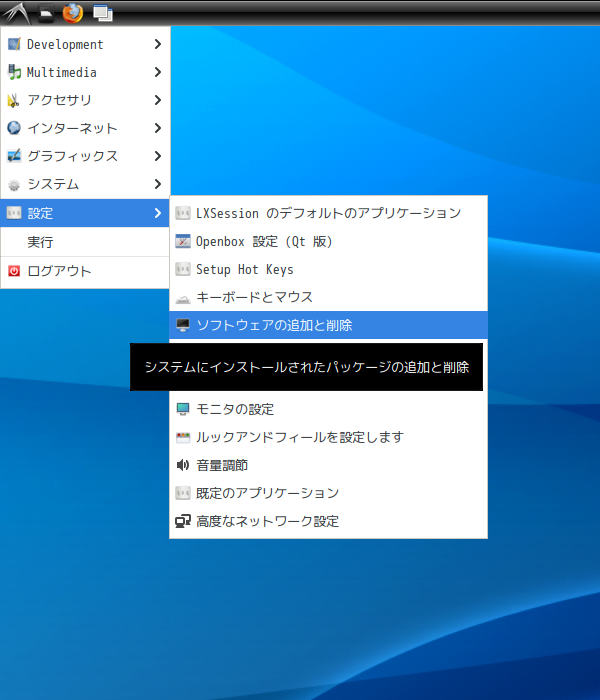Click the Development category icon
600x700 pixels.
(14, 44)
